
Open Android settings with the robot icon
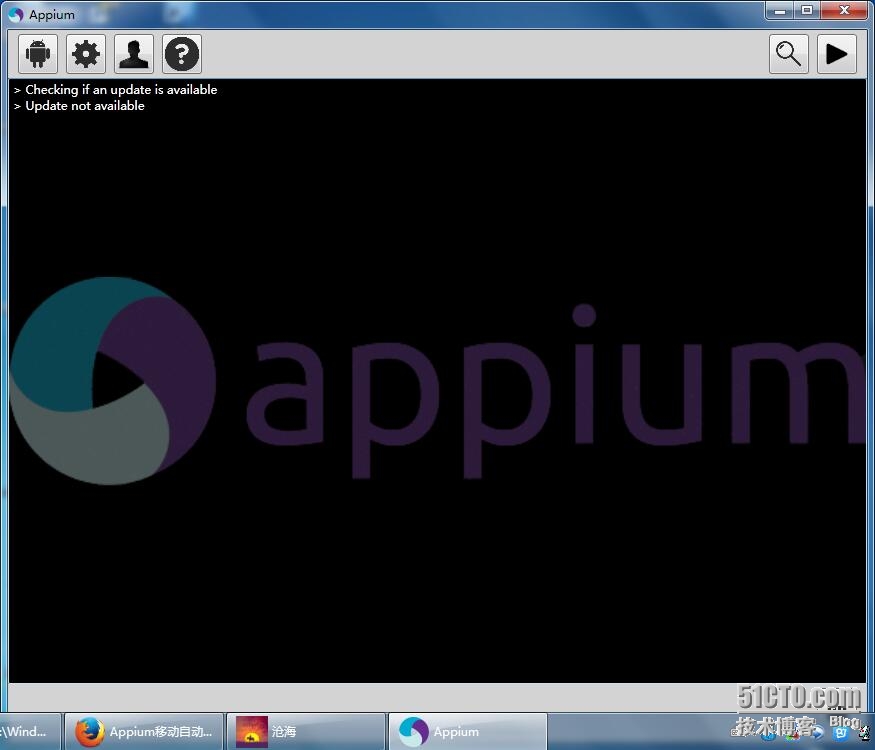coord(38,54)
